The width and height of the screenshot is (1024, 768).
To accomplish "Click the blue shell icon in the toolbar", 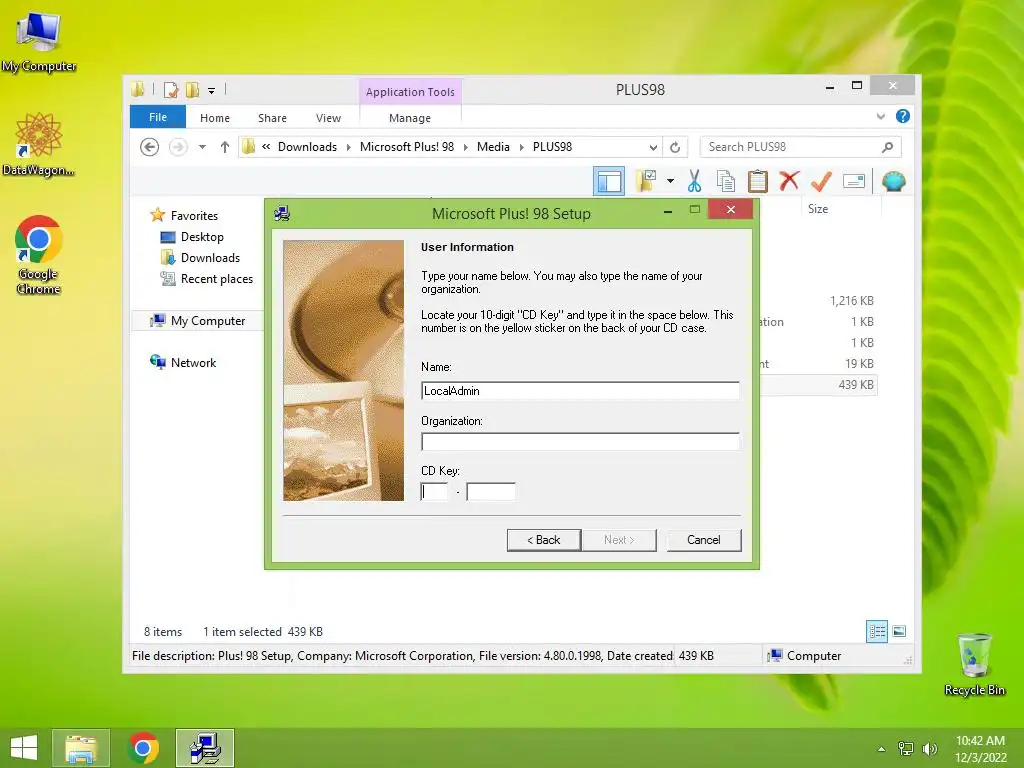I will coord(893,181).
